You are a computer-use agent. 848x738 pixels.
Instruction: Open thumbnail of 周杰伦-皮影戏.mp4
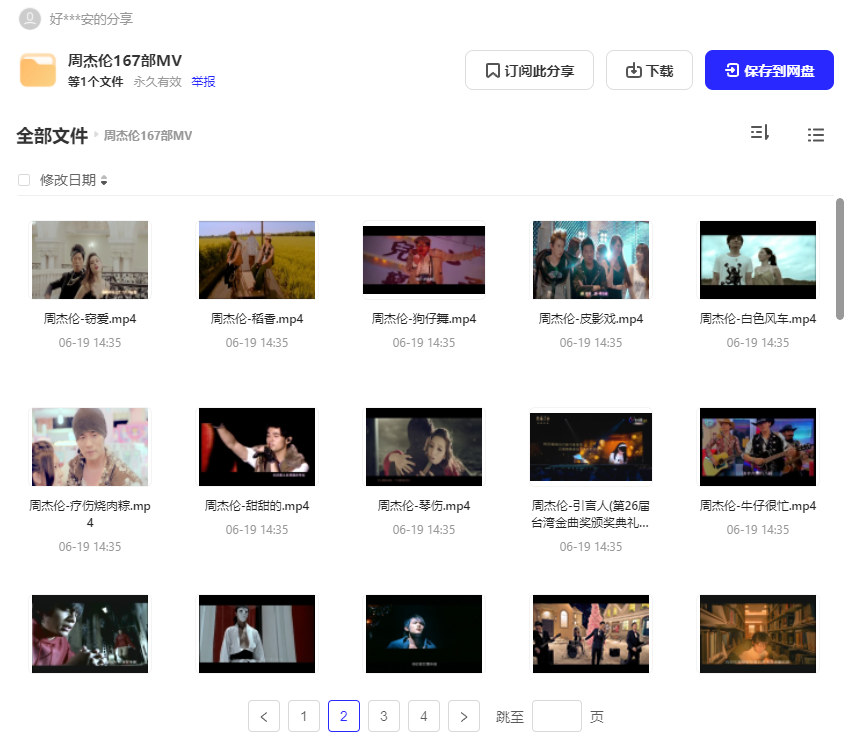(x=591, y=260)
